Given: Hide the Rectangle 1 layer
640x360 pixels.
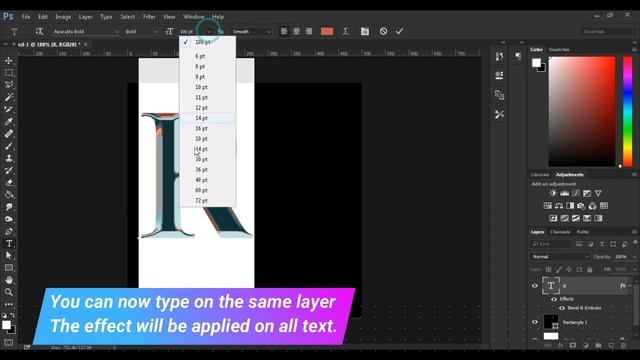Looking at the screenshot, I should coord(535,322).
